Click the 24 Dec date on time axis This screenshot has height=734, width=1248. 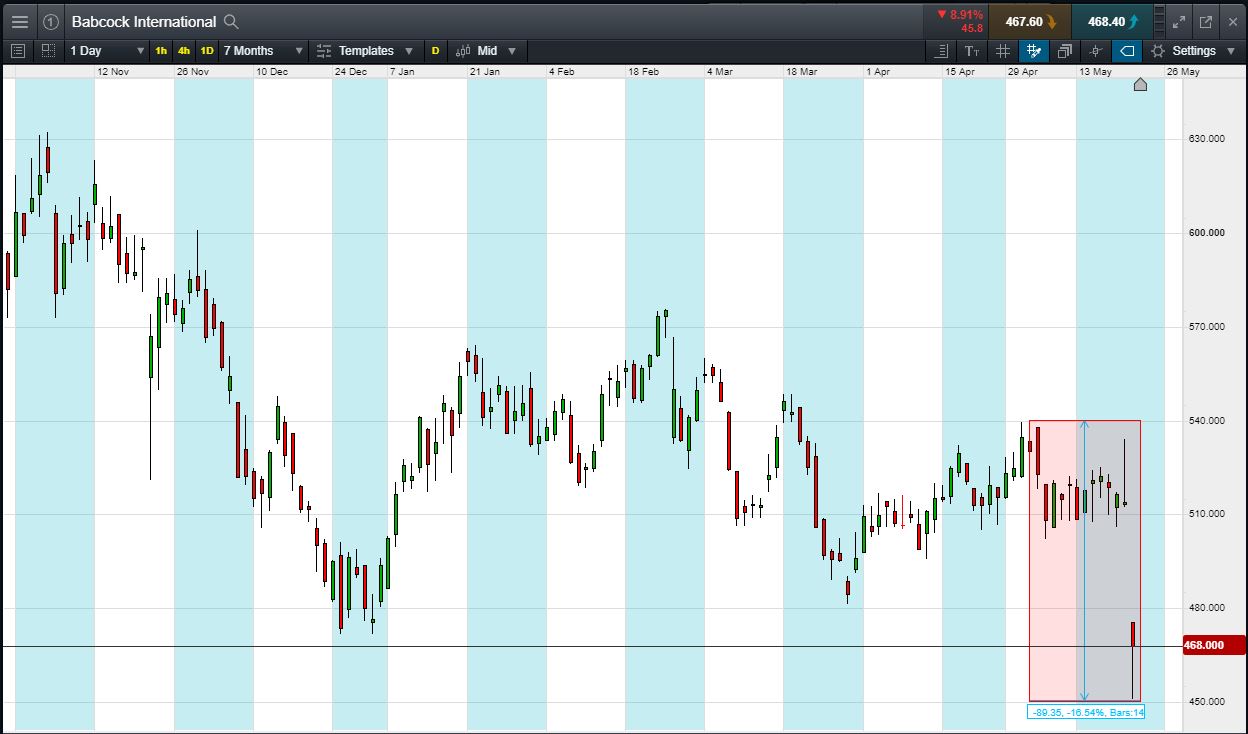(x=350, y=72)
